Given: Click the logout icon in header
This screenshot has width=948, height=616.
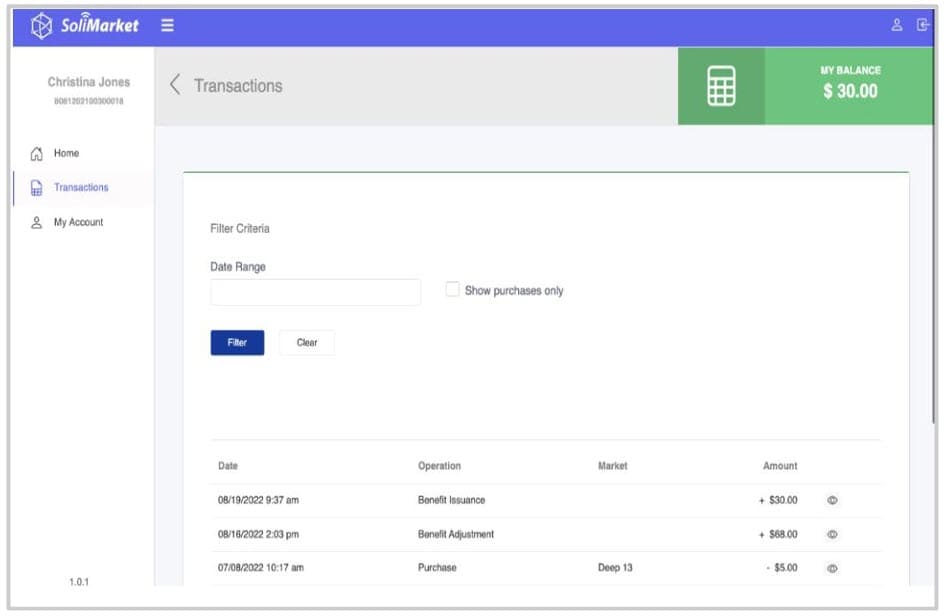Looking at the screenshot, I should 923,25.
